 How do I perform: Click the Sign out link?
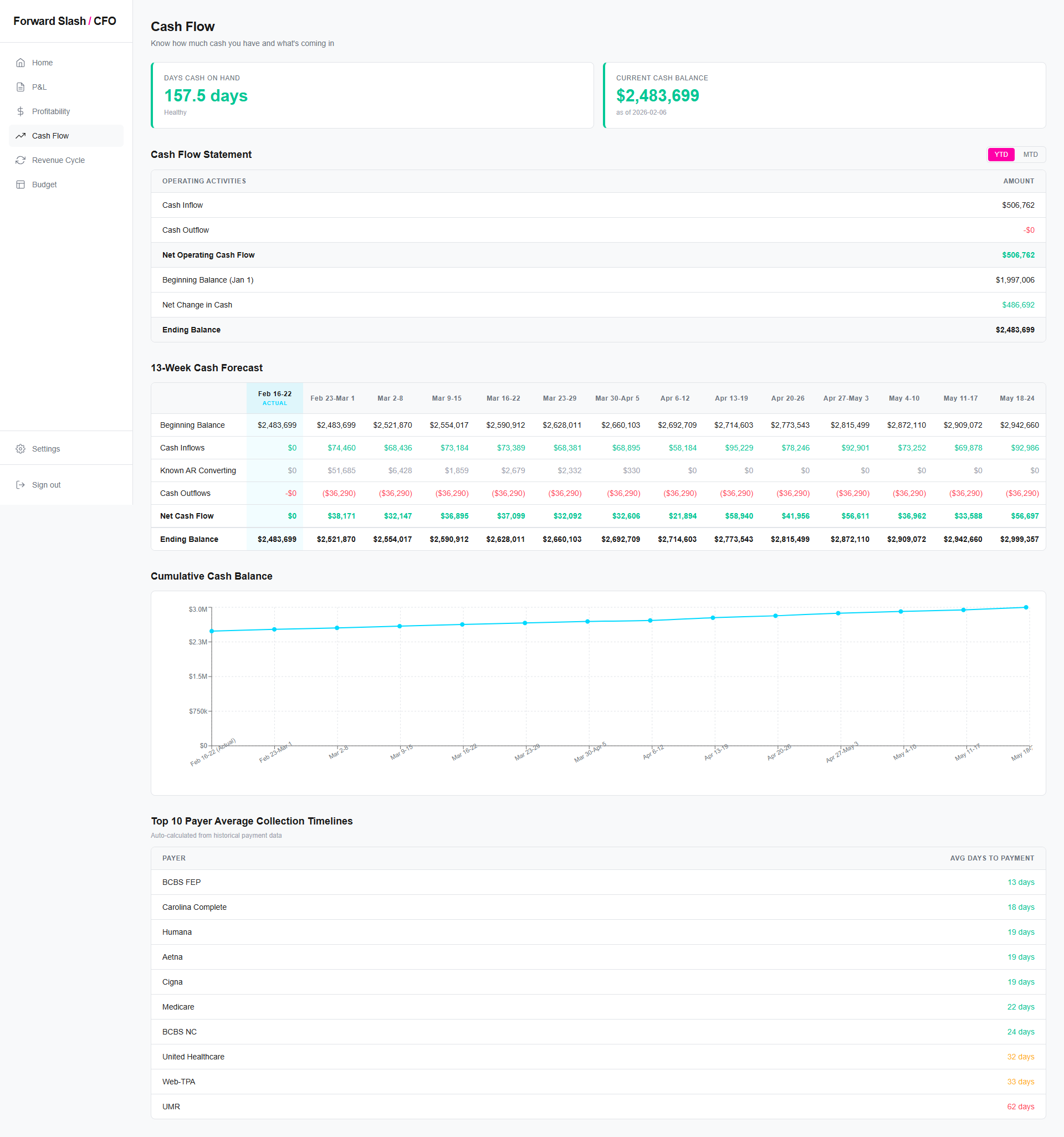click(x=66, y=485)
